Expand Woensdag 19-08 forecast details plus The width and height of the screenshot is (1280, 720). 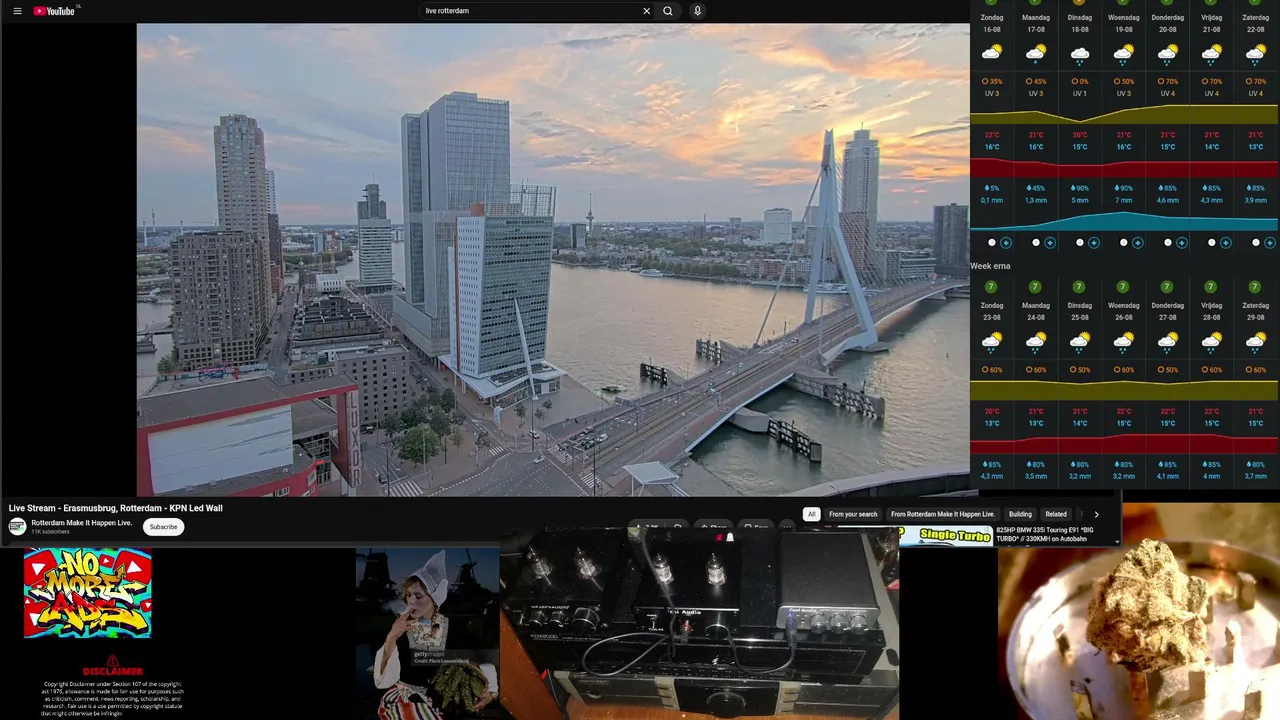coord(1138,243)
